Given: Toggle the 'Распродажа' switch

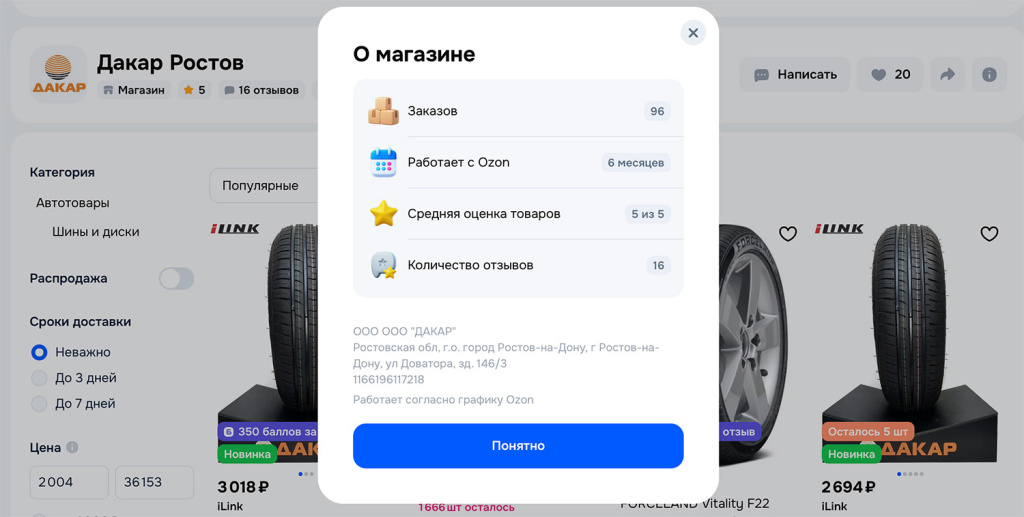Looking at the screenshot, I should [176, 279].
